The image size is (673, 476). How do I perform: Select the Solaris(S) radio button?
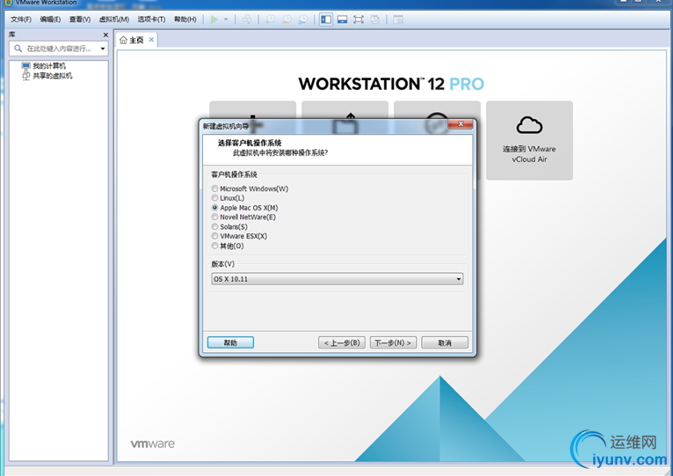pyautogui.click(x=215, y=226)
